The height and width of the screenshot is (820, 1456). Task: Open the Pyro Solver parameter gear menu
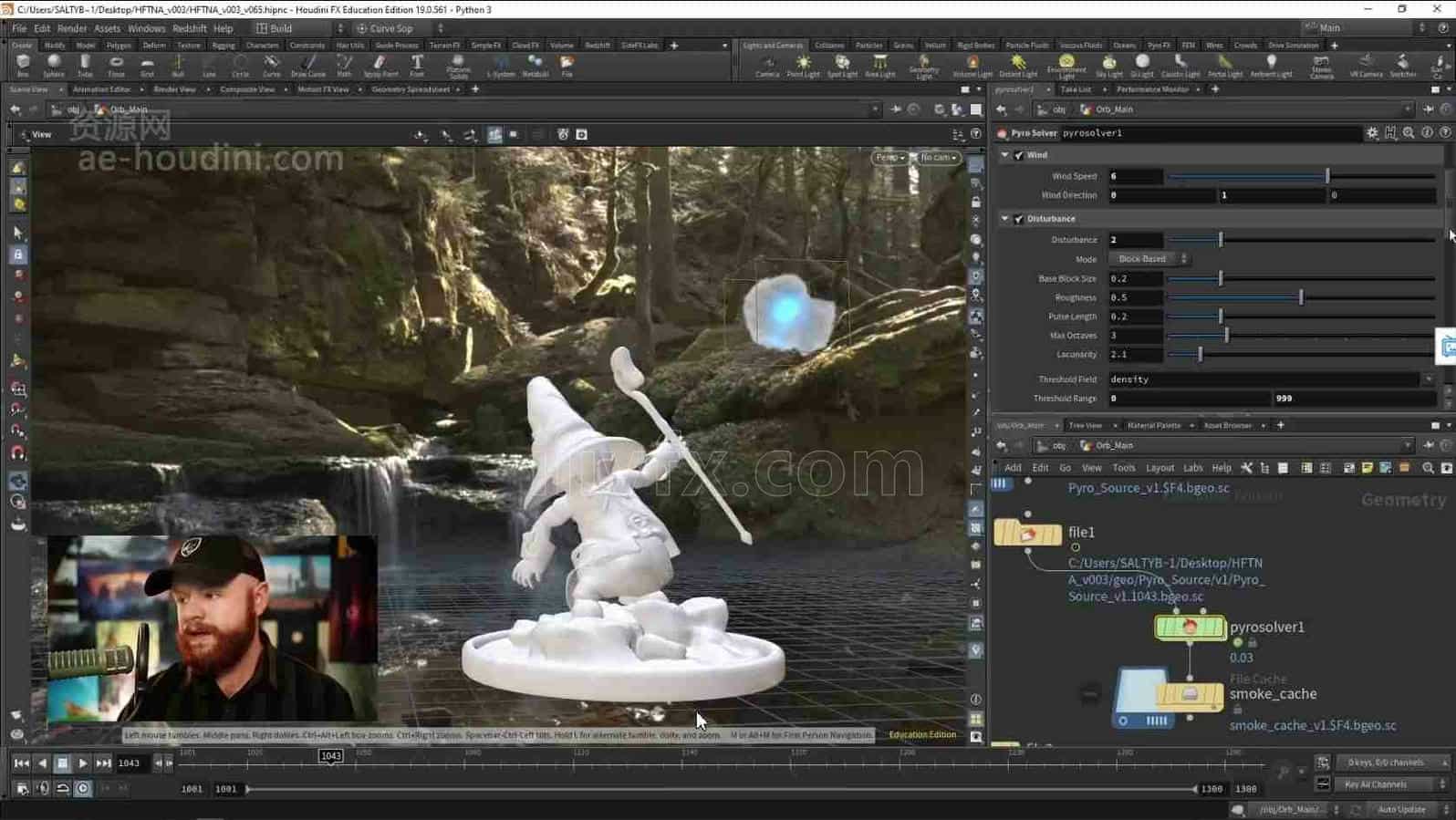coord(1372,133)
